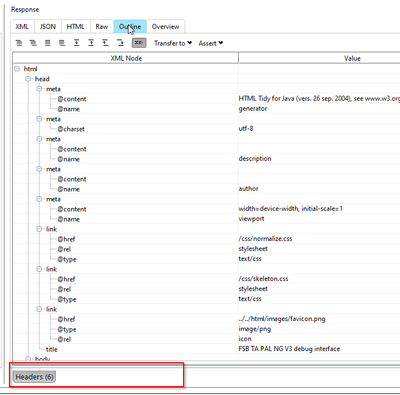
Task: Select the 'width=device-width, initial-scale=1' value
Action: (291, 209)
